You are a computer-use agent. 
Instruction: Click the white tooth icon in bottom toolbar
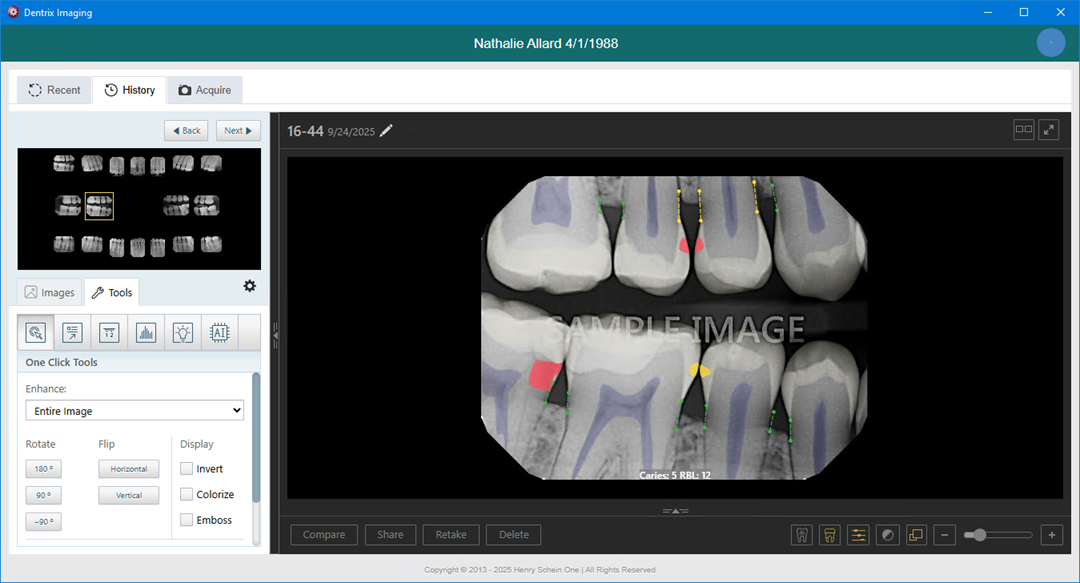tap(801, 535)
